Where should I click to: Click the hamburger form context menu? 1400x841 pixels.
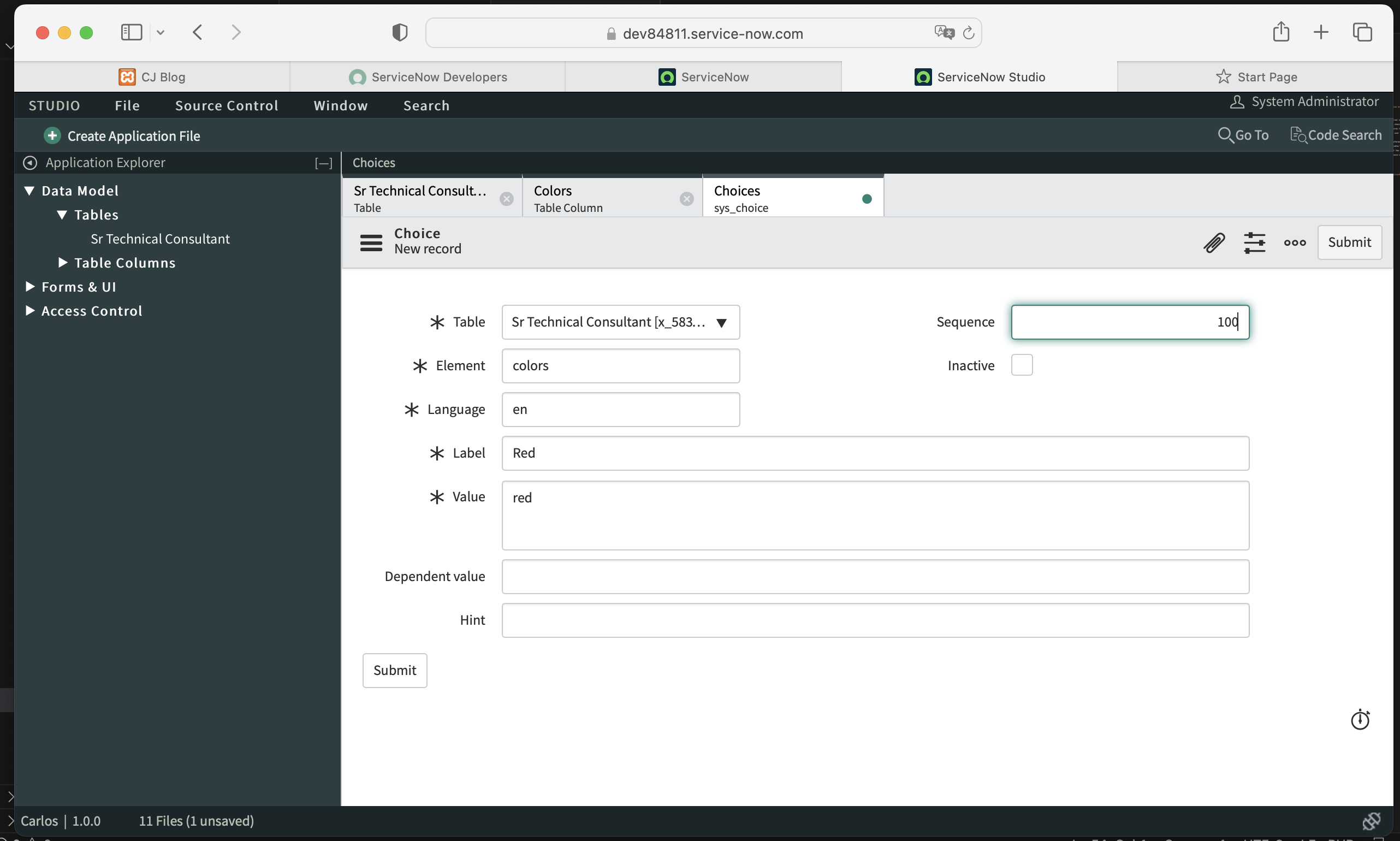(x=371, y=242)
